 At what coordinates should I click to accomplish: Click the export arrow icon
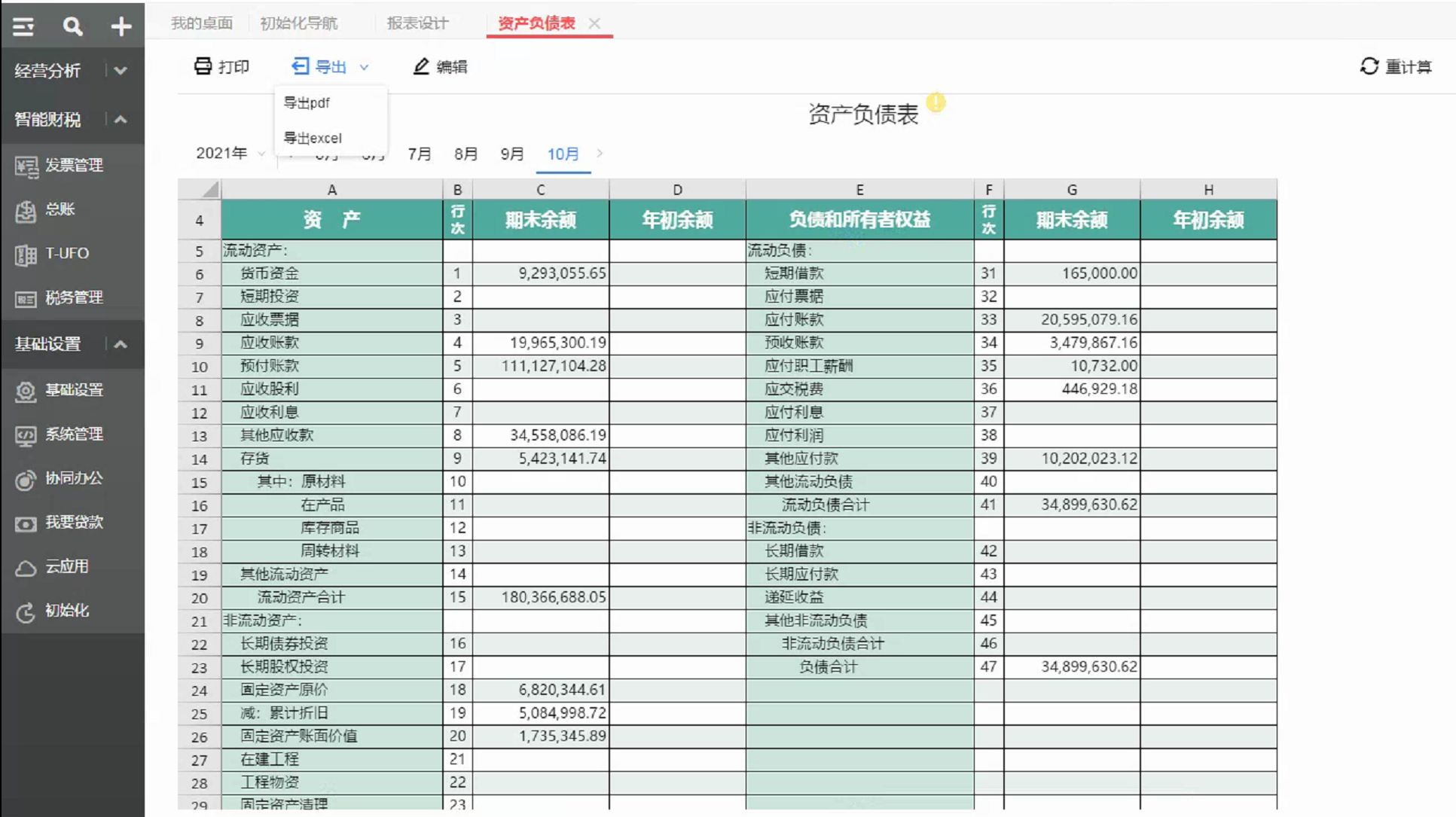[x=300, y=66]
